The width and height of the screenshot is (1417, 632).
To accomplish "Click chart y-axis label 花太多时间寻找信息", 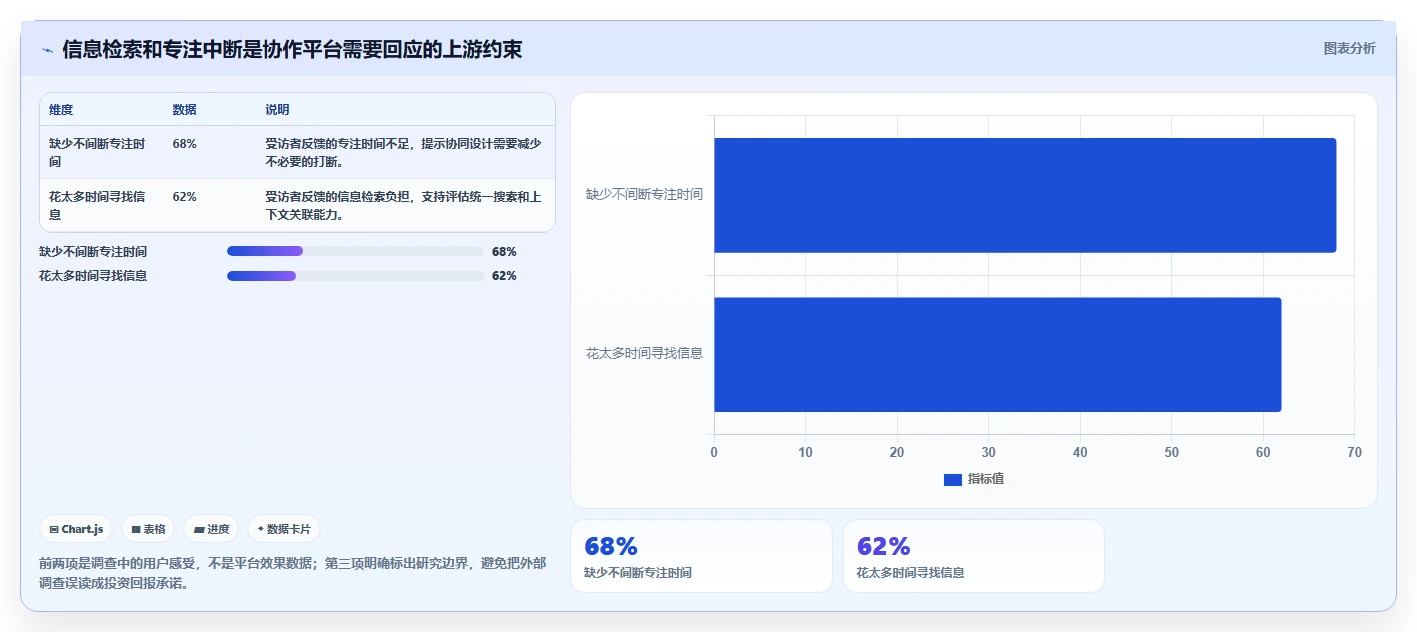I will 644,353.
